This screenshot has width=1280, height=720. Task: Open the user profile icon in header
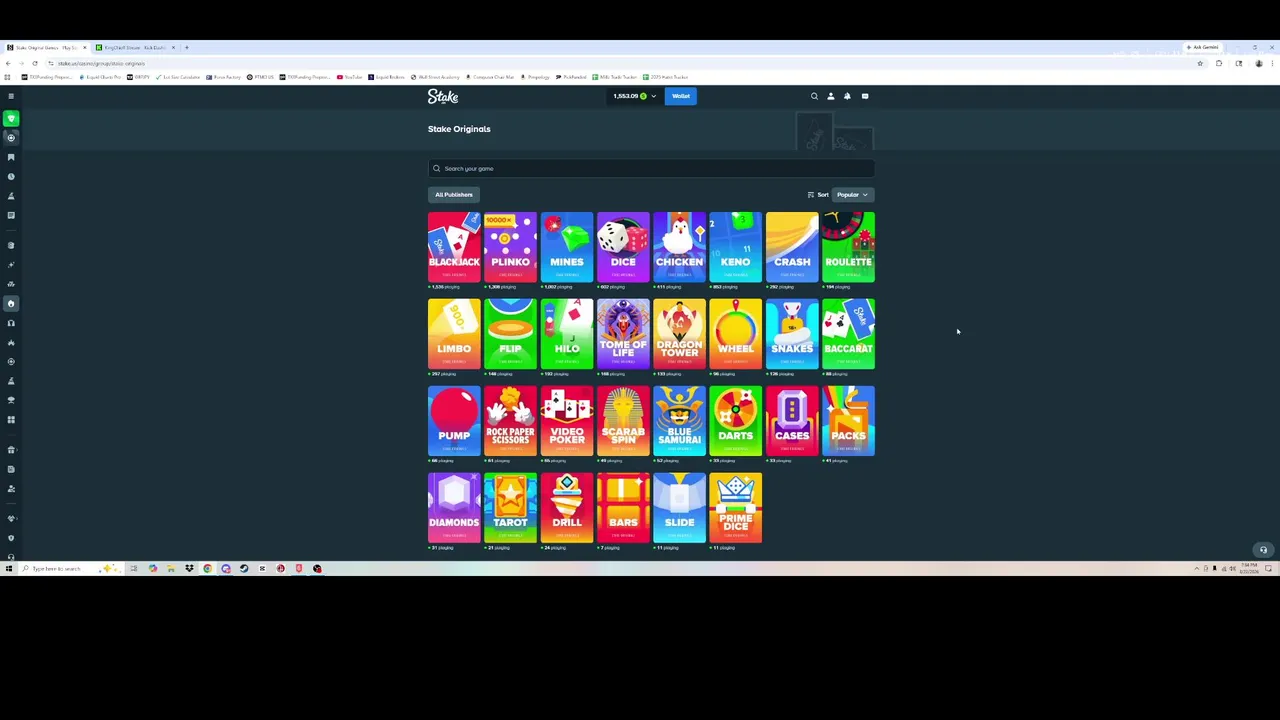(830, 96)
